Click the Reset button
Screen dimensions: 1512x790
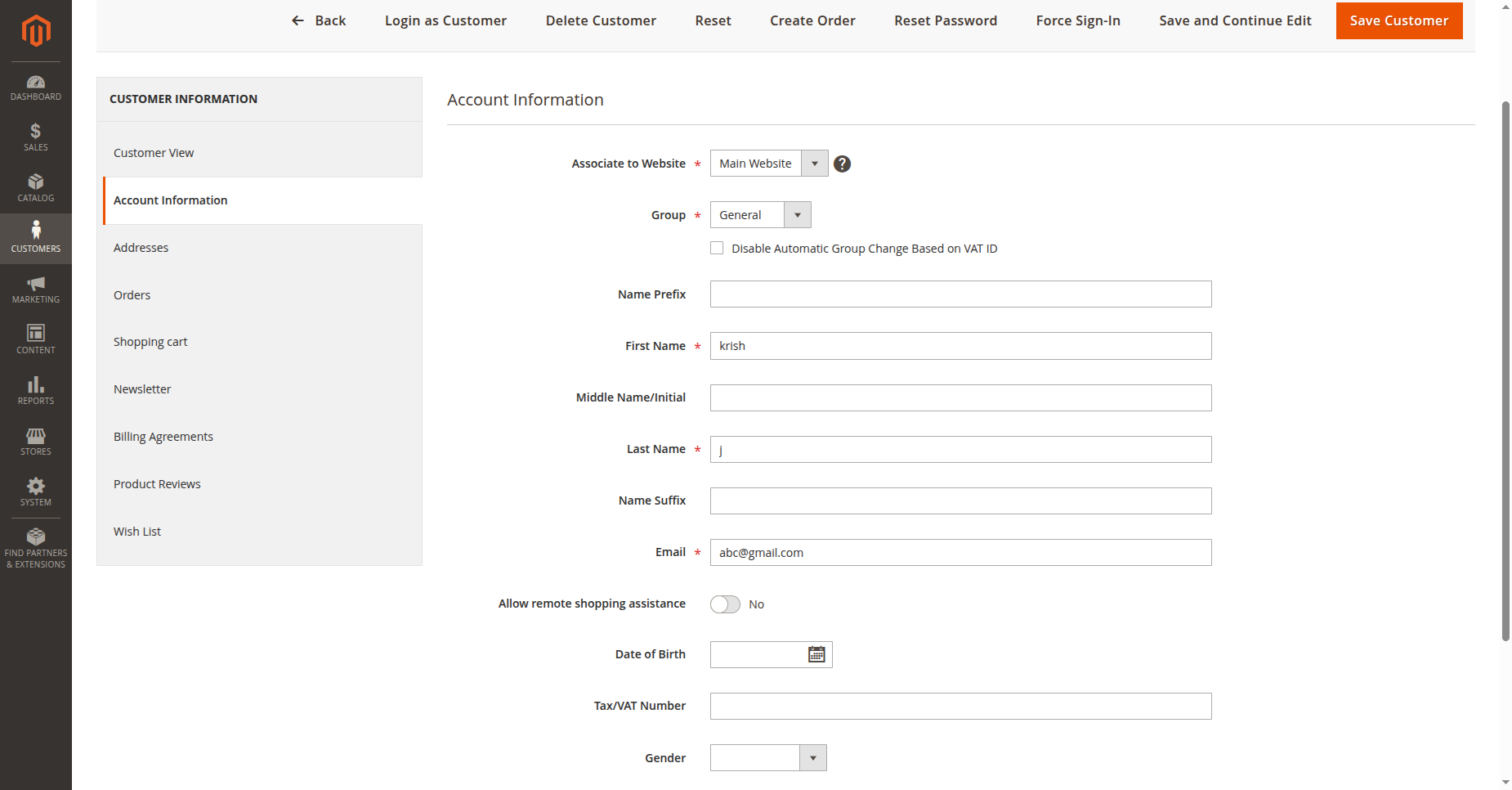pyautogui.click(x=713, y=20)
